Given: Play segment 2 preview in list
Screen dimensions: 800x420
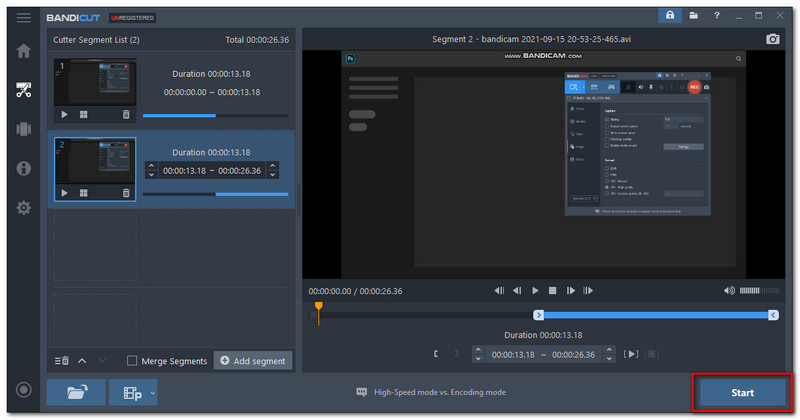Looking at the screenshot, I should point(65,193).
